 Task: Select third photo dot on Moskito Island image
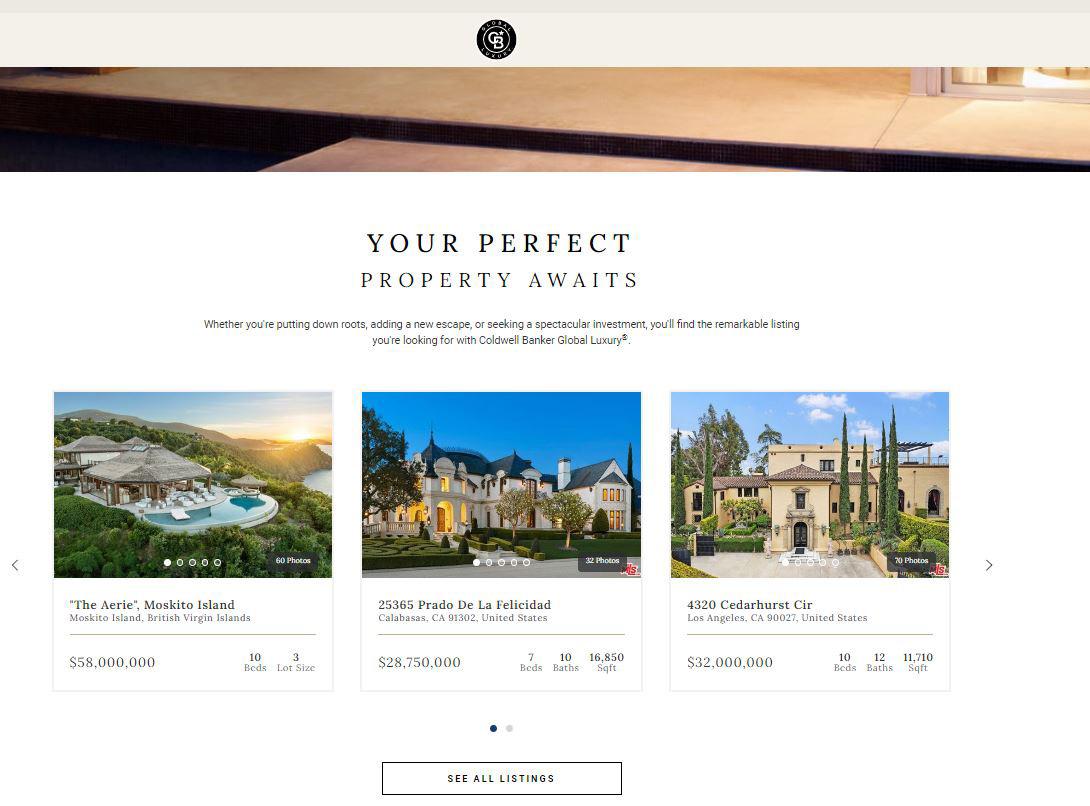pyautogui.click(x=193, y=562)
